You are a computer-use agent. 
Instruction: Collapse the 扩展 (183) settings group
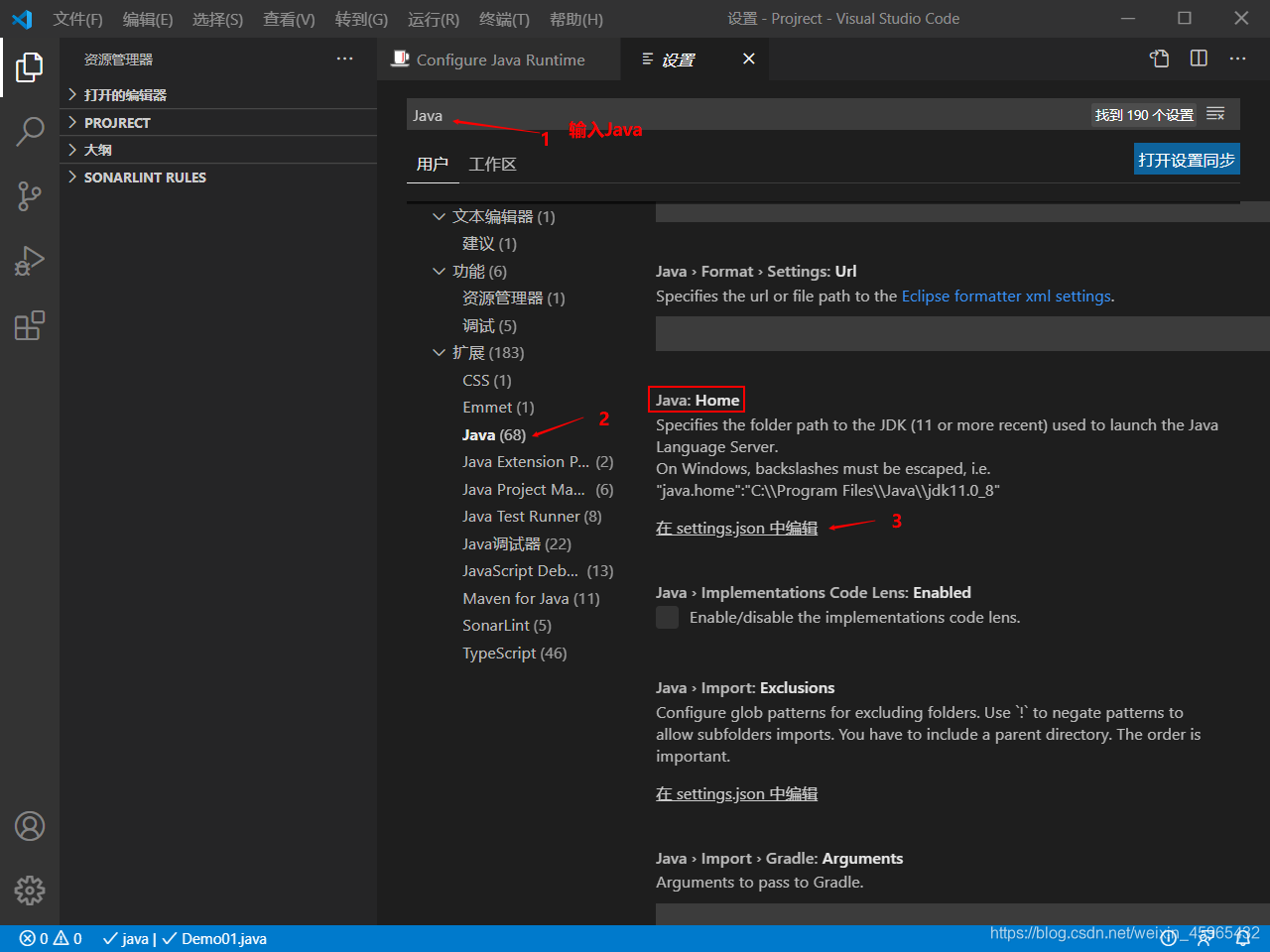440,352
